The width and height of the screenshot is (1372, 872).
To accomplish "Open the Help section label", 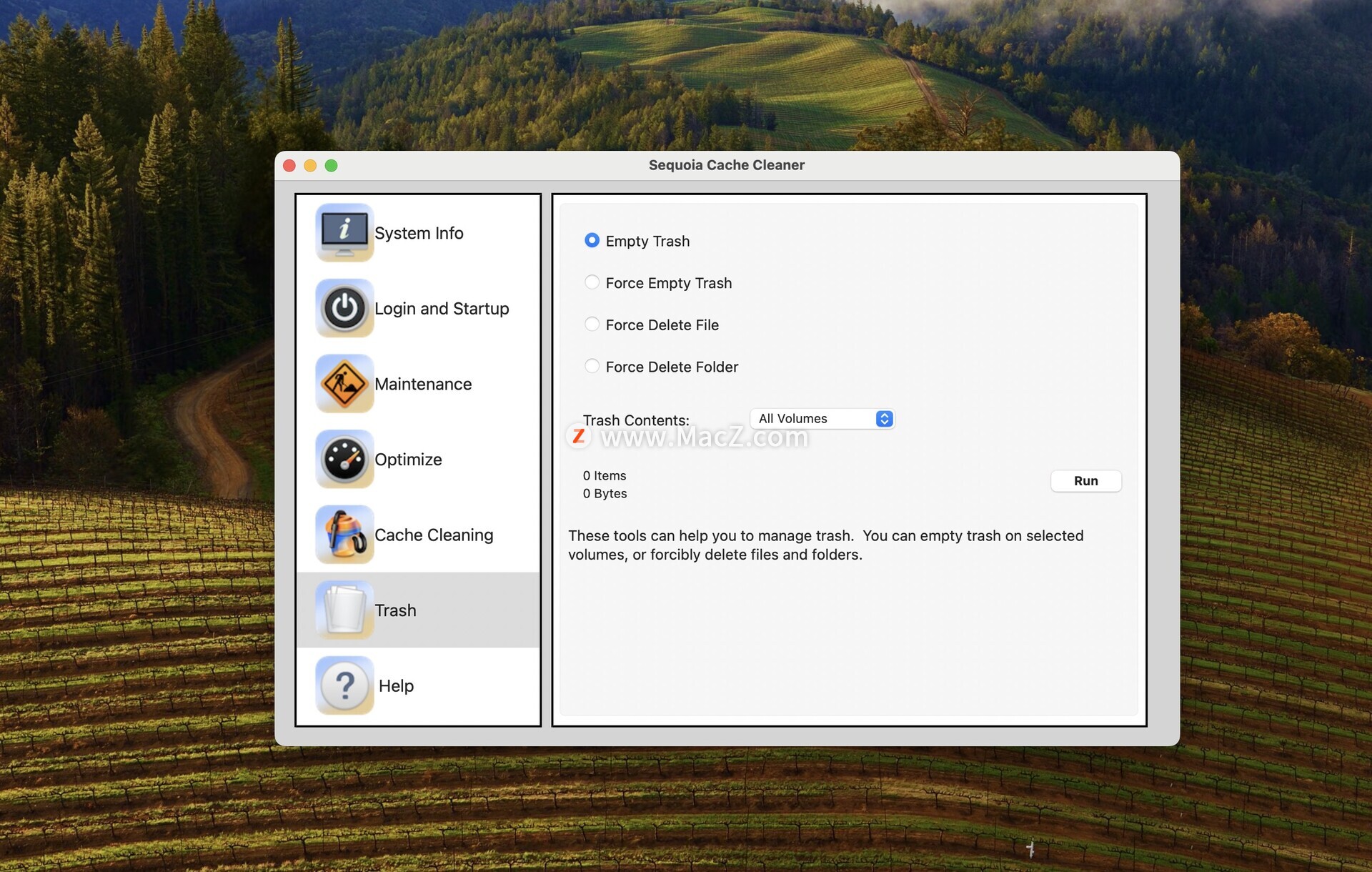I will (x=396, y=685).
